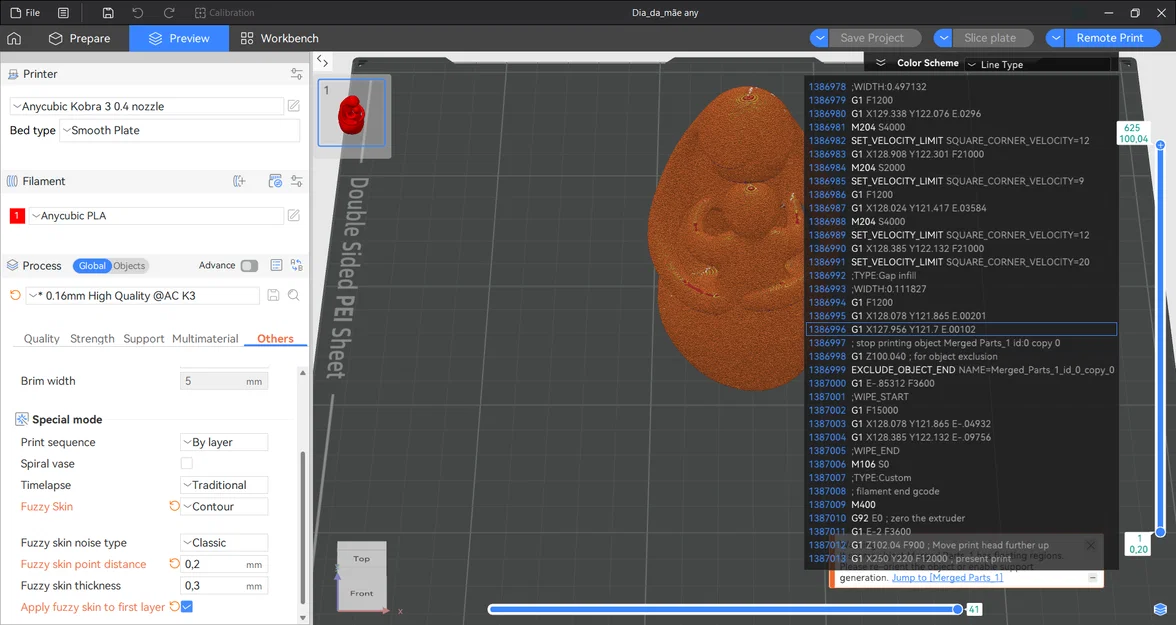
Task: Click the Fuzzy skin point distance field
Action: tap(224, 564)
